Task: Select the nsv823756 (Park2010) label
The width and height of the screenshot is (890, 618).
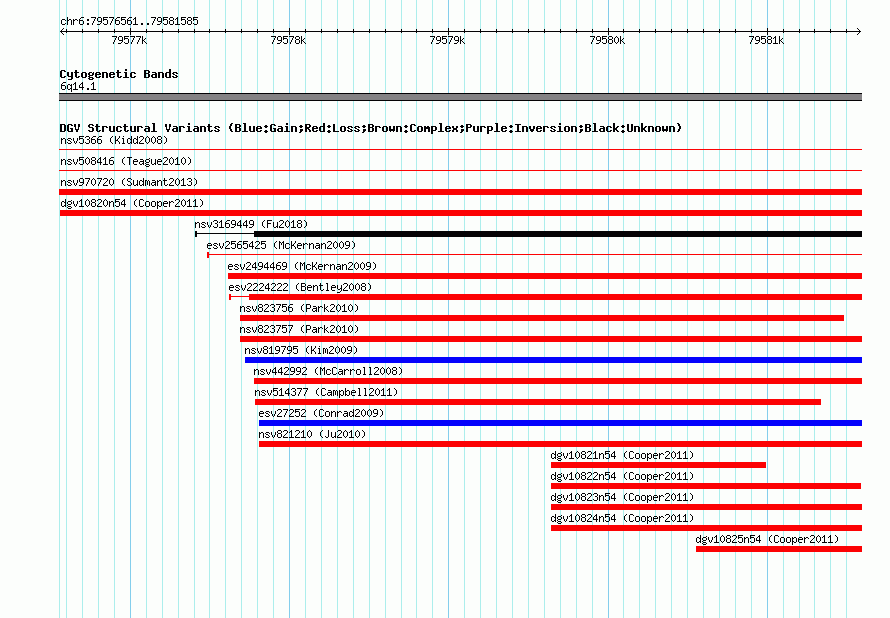Action: [299, 308]
